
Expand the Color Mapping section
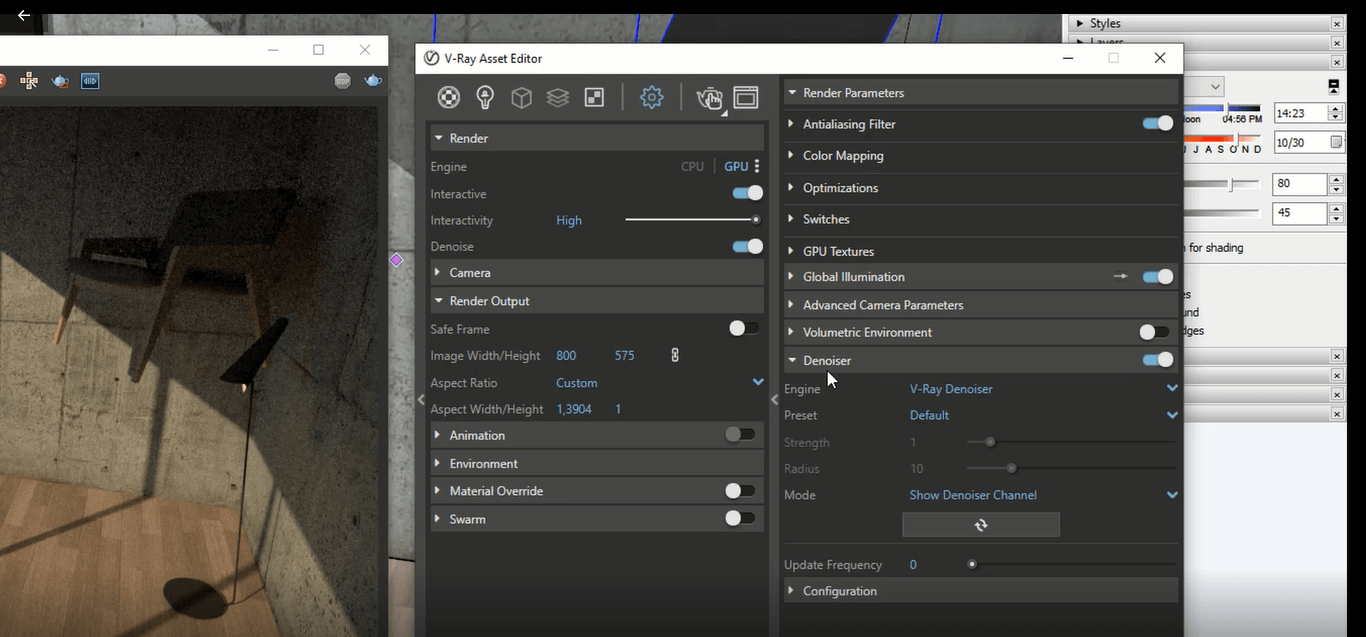pos(843,156)
